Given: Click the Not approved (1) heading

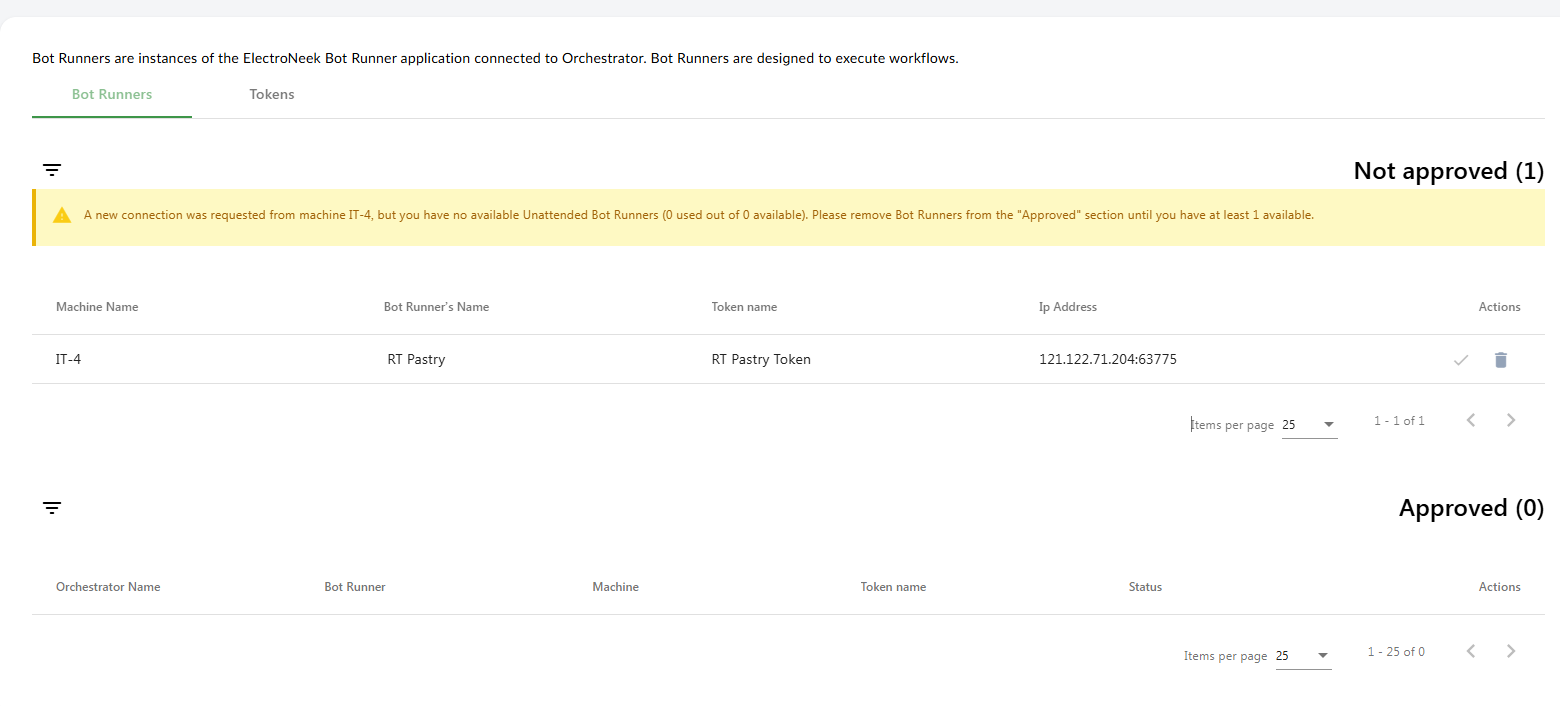Looking at the screenshot, I should pyautogui.click(x=1449, y=171).
